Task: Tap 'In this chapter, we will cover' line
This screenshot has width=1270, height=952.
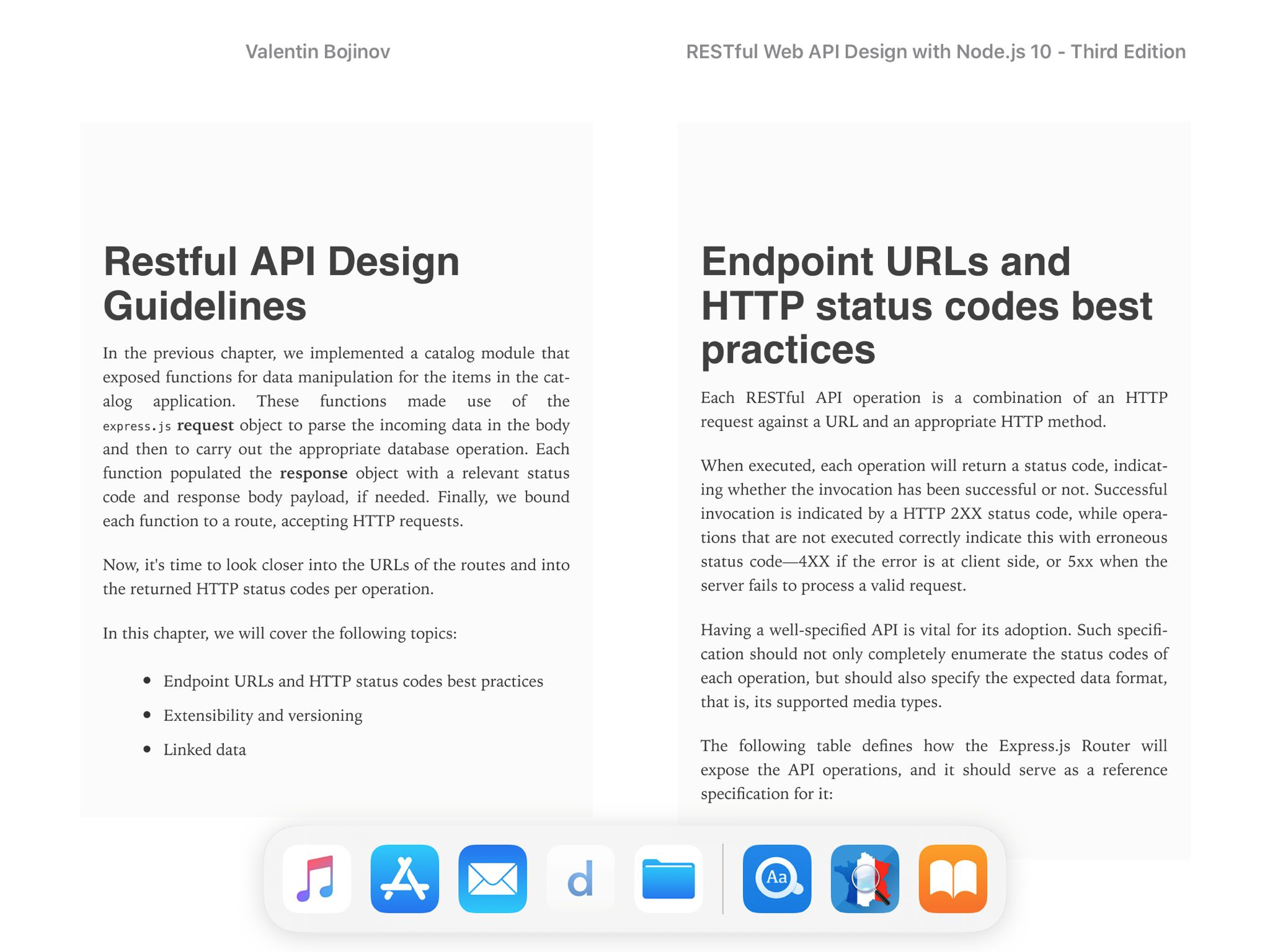Action: coord(280,633)
